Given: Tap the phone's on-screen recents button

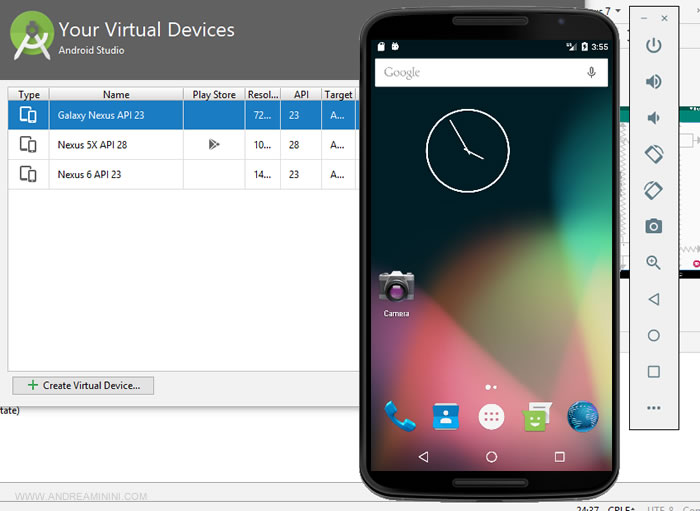Looking at the screenshot, I should 559,457.
